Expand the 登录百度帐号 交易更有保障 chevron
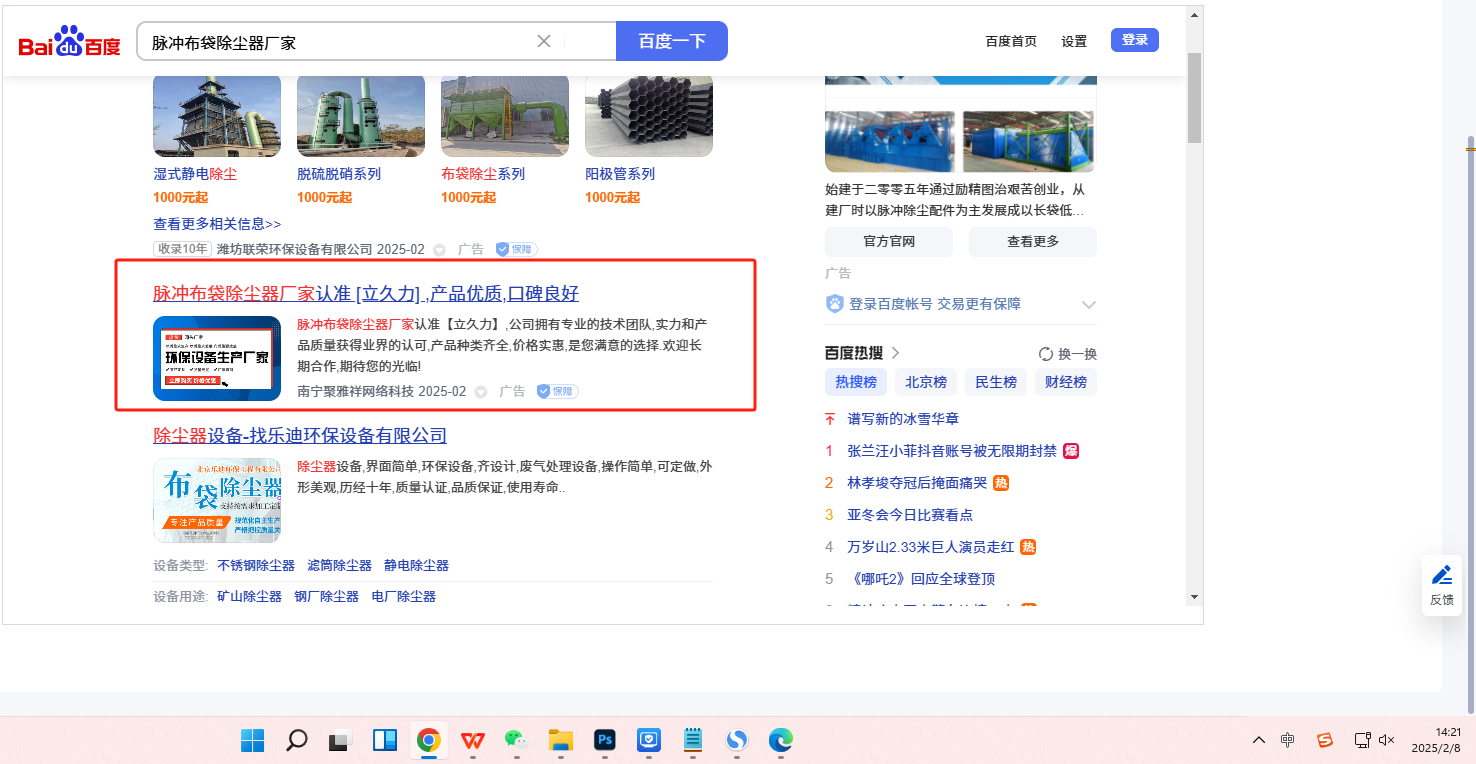This screenshot has width=1476, height=764. pos(1089,304)
